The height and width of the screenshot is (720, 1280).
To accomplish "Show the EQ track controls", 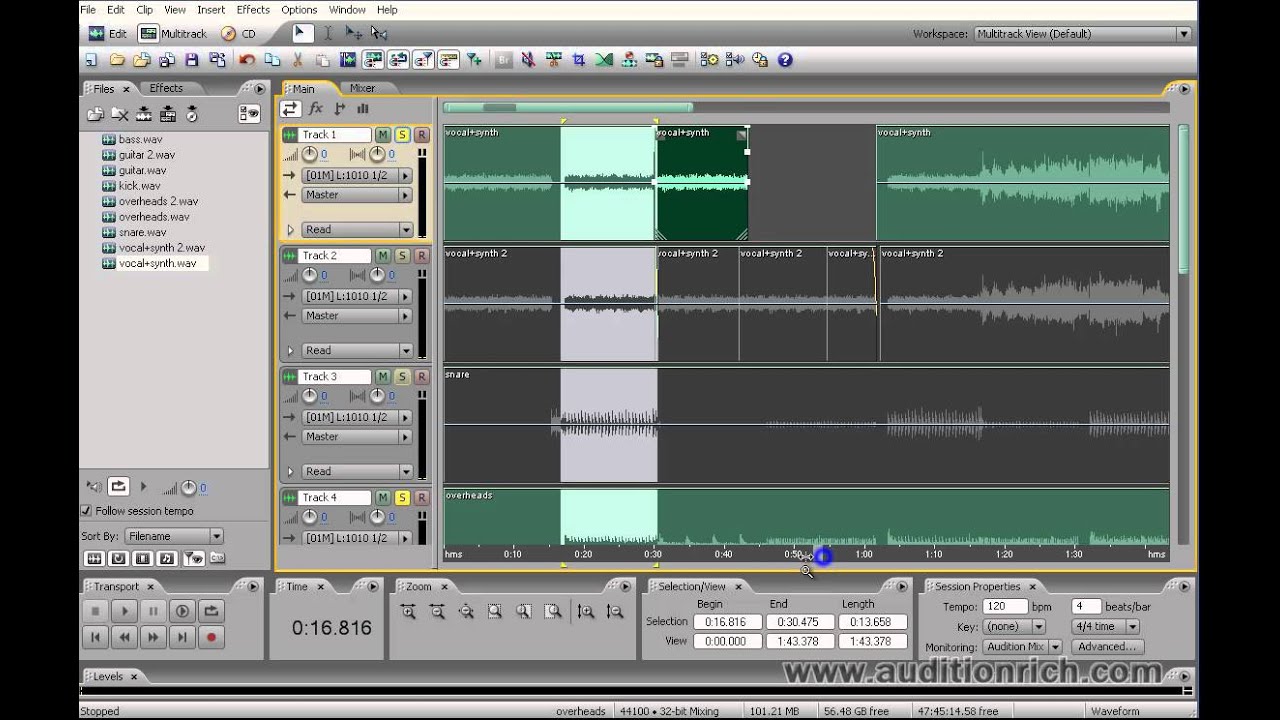I will (363, 109).
